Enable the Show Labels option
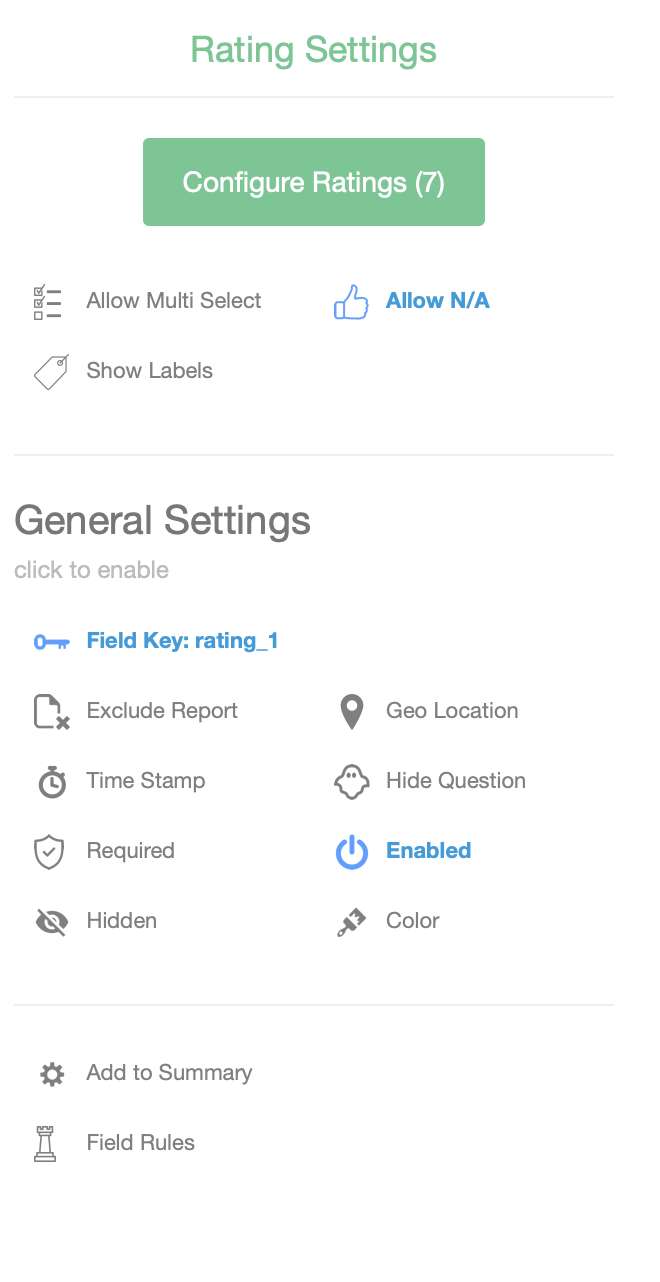Image resolution: width=660 pixels, height=1282 pixels. coord(150,371)
